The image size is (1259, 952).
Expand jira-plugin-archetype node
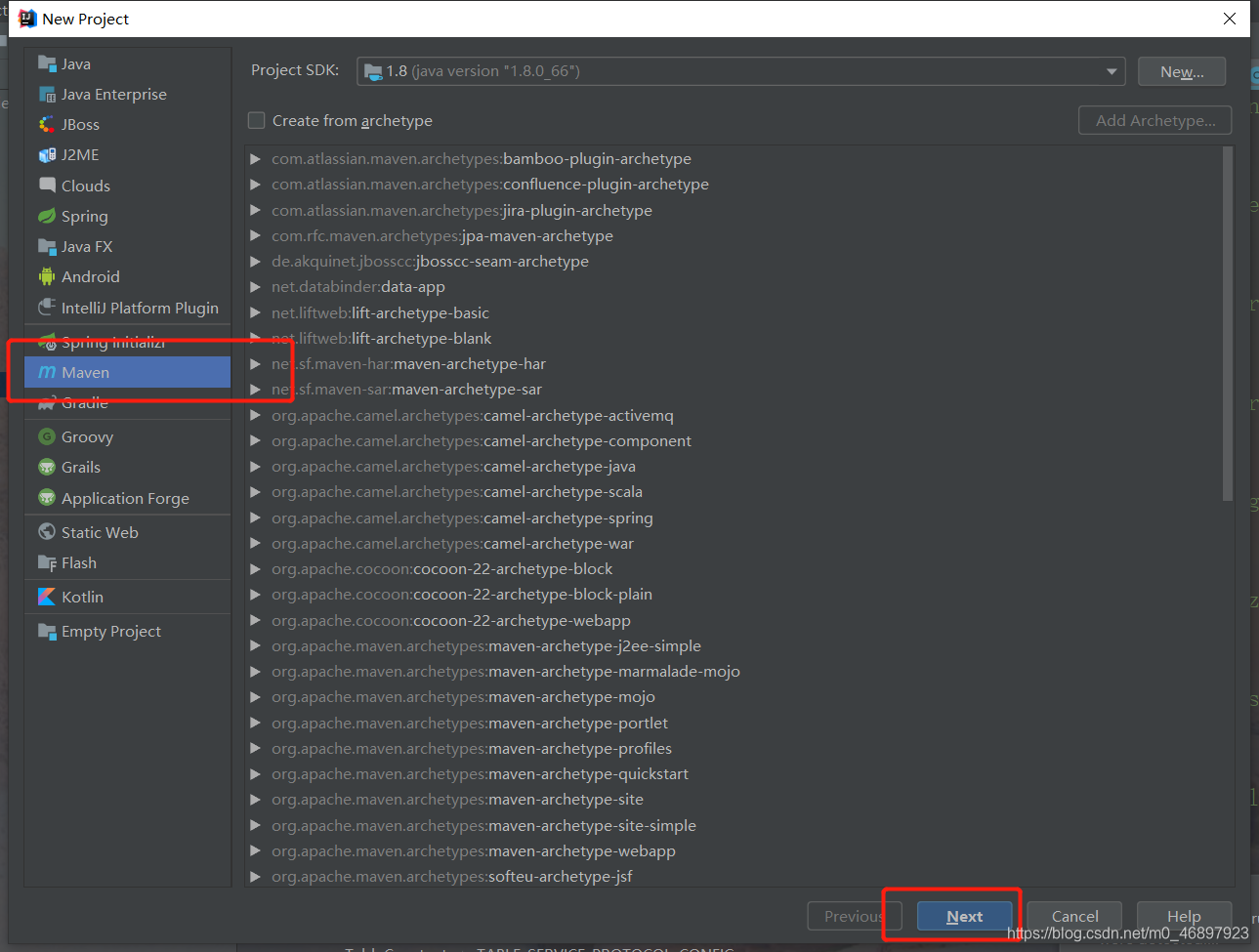tap(255, 210)
